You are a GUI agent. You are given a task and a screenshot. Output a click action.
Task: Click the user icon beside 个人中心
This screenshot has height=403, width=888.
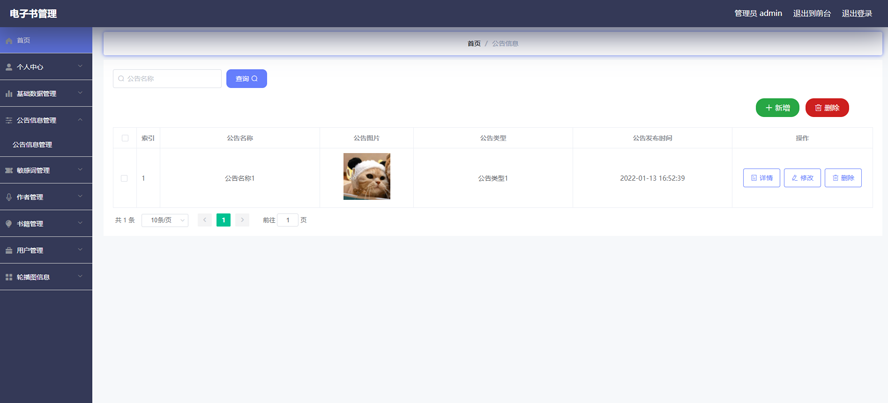pyautogui.click(x=8, y=67)
